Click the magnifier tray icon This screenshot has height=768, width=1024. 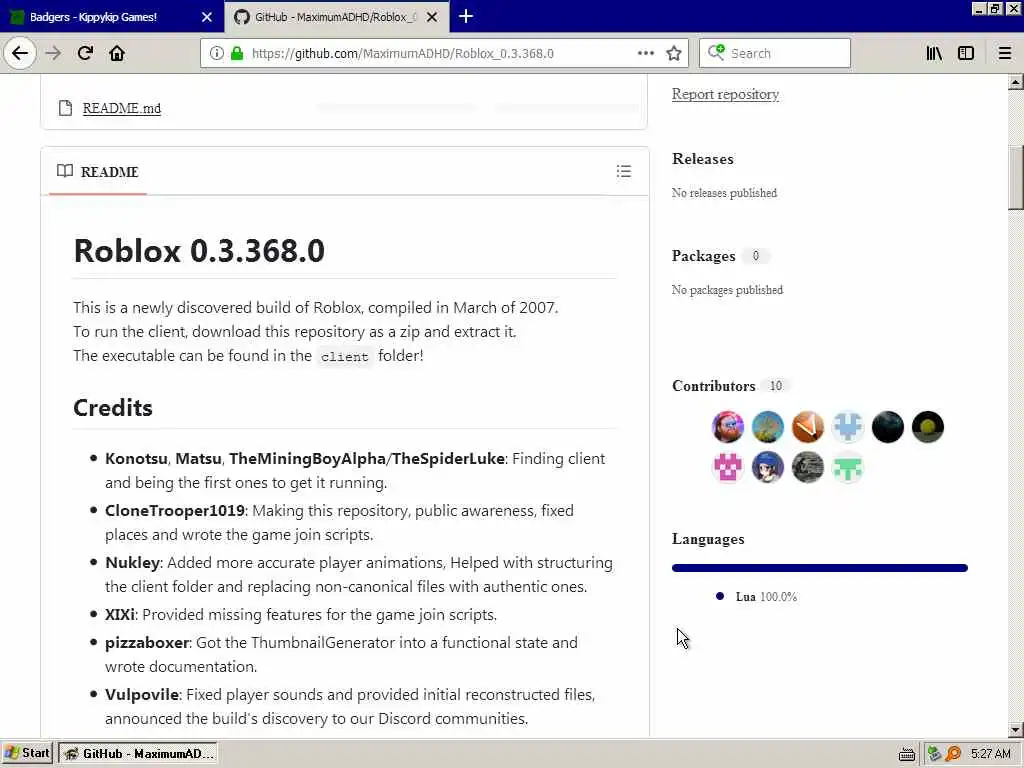(x=953, y=754)
